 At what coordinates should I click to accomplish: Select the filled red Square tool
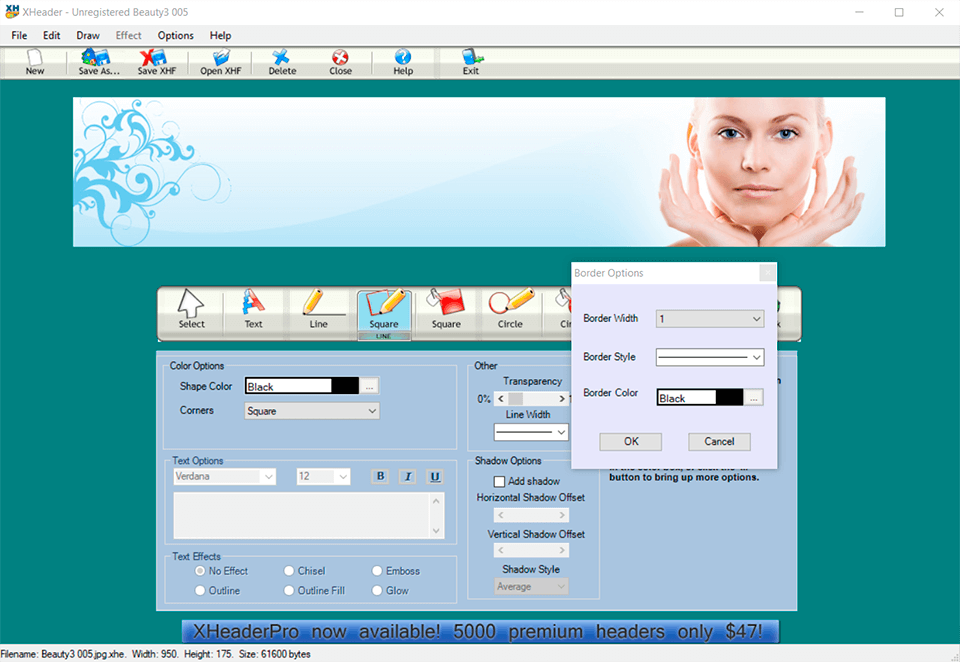(x=446, y=309)
